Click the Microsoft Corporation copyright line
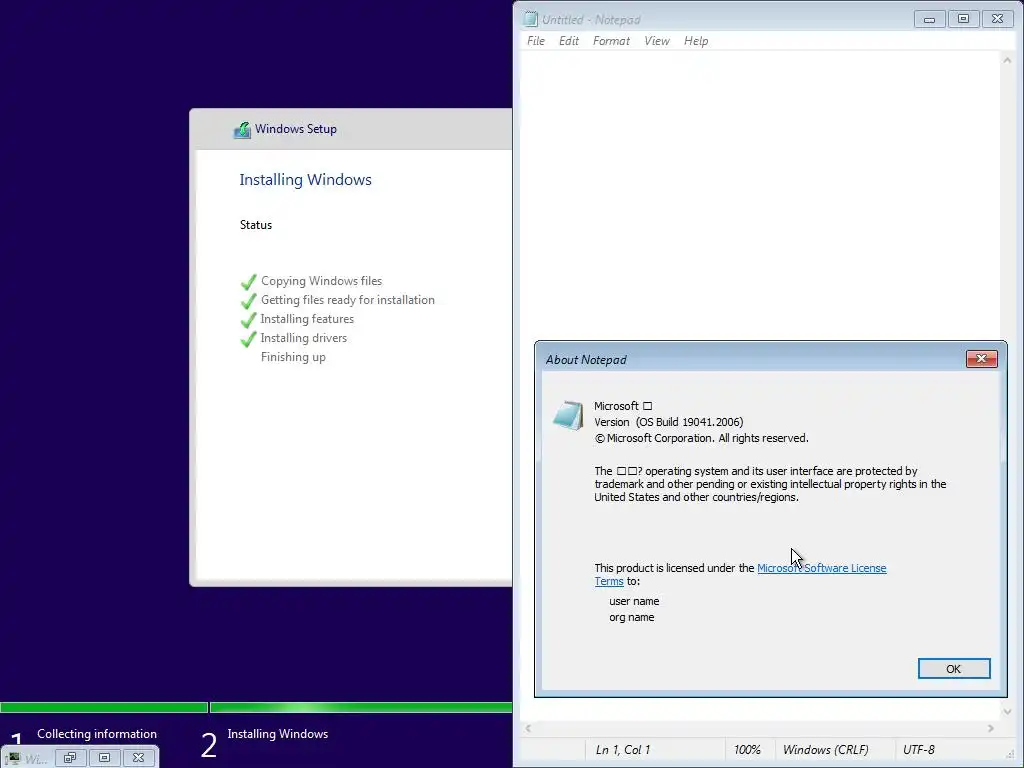1024x768 pixels. (x=701, y=438)
